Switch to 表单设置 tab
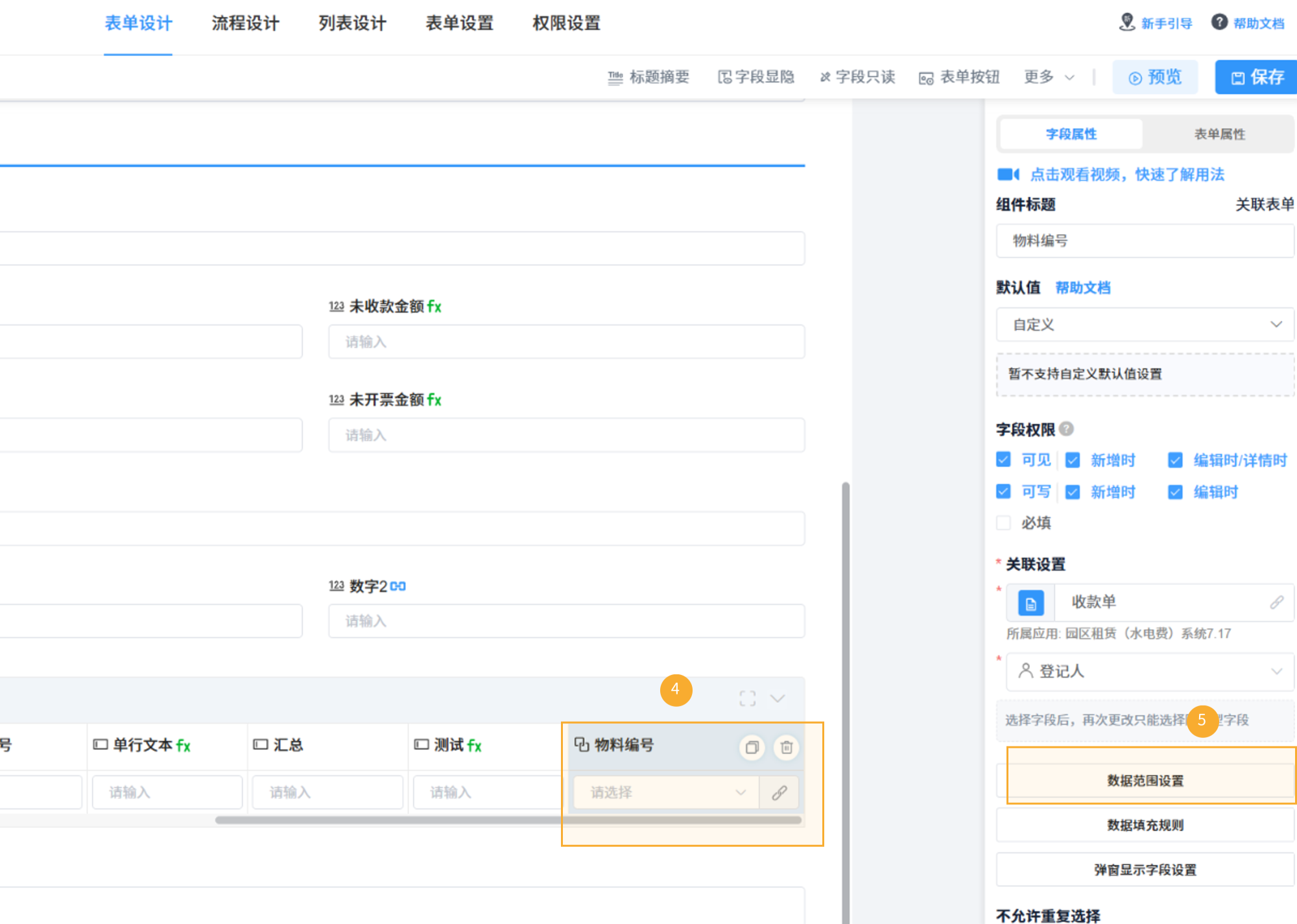The width and height of the screenshot is (1297, 924). click(x=459, y=23)
